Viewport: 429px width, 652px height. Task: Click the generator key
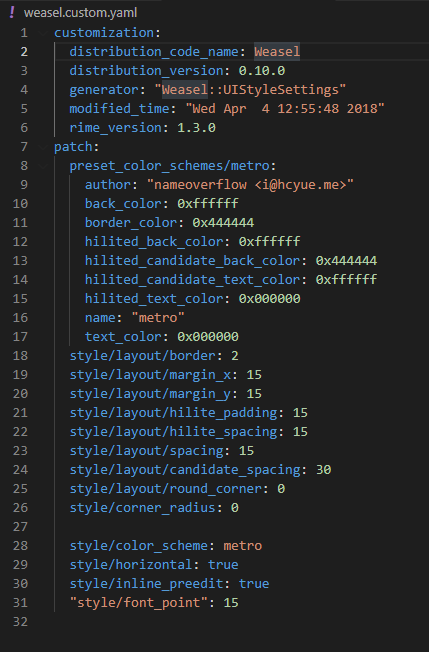[104, 89]
